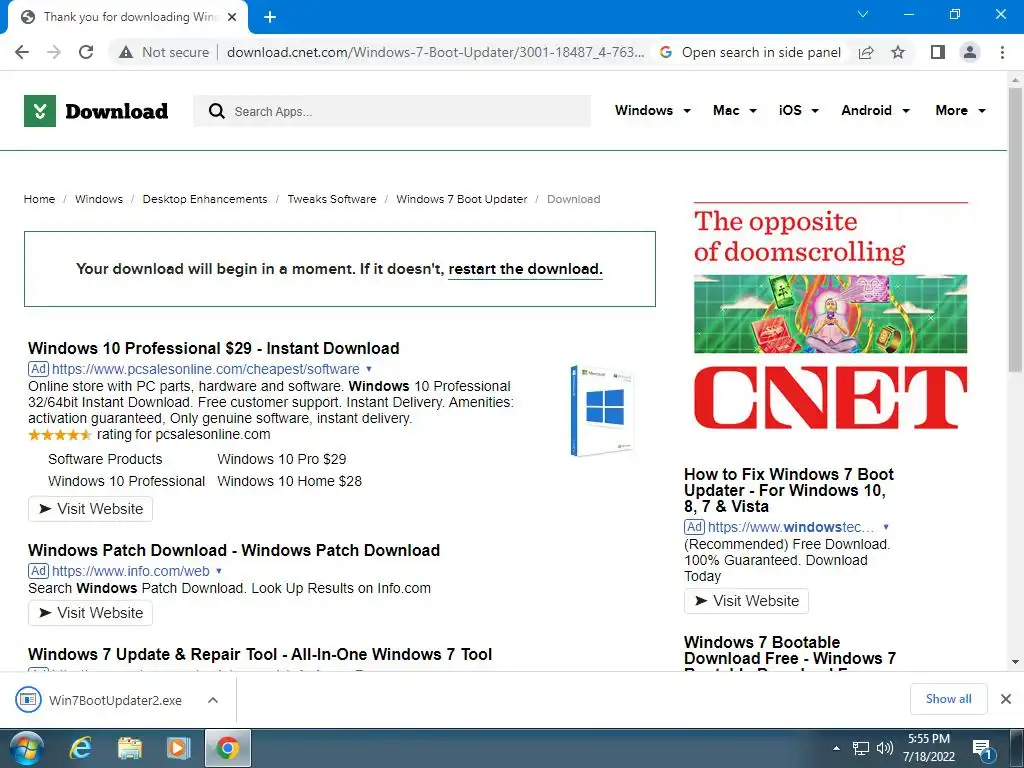Open Windows 10 Pro $29 sitelink
Screen dimensions: 1024x768
282,459
